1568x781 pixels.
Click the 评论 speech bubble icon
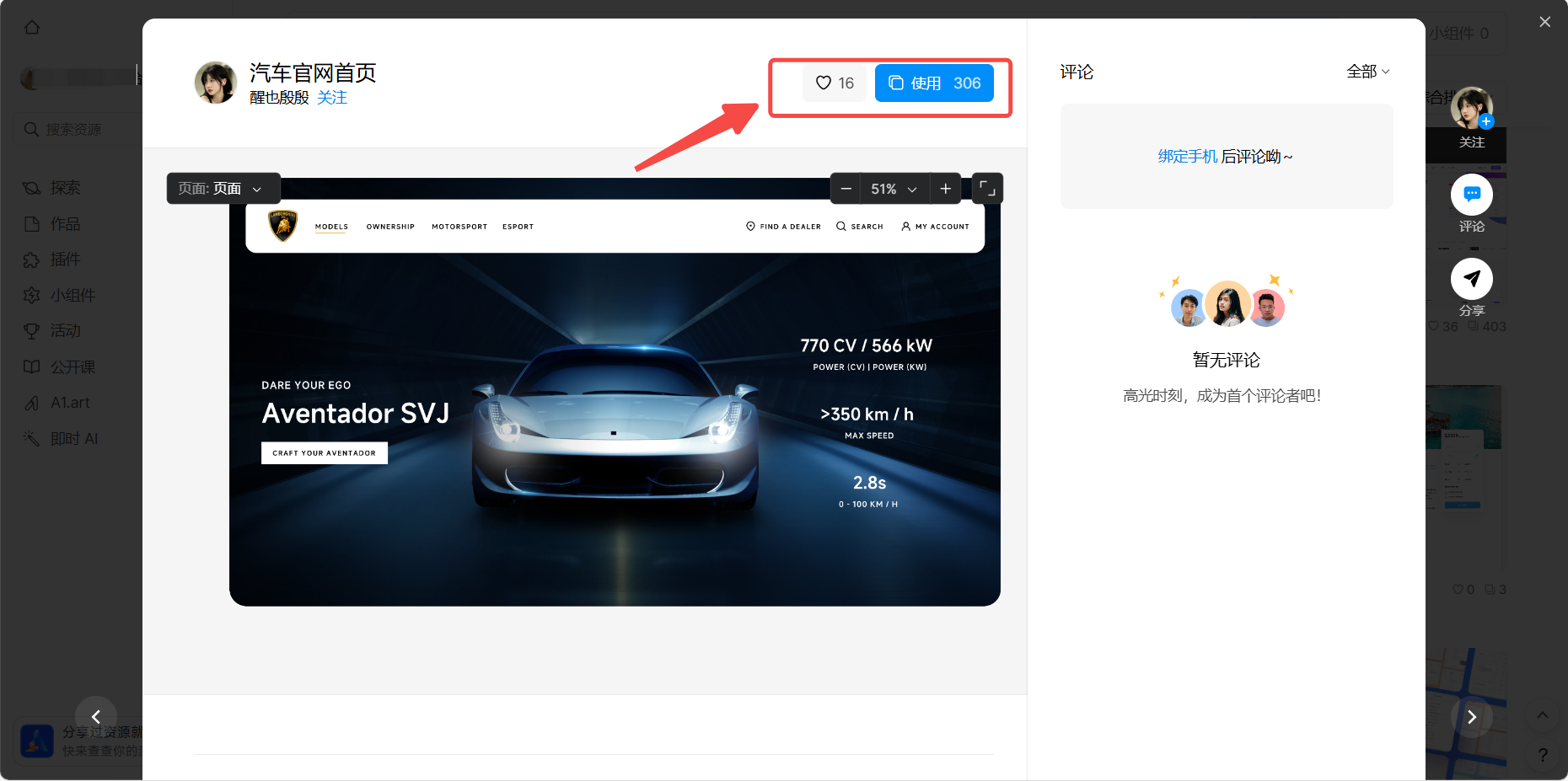(x=1472, y=195)
